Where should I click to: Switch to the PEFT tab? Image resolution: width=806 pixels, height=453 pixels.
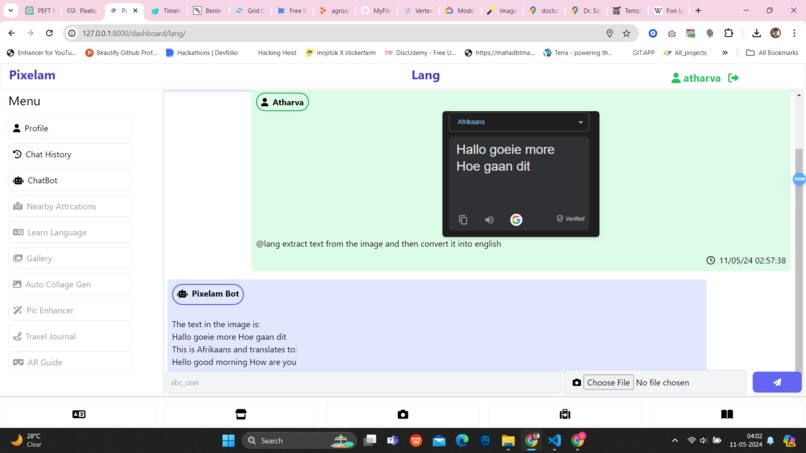point(40,10)
